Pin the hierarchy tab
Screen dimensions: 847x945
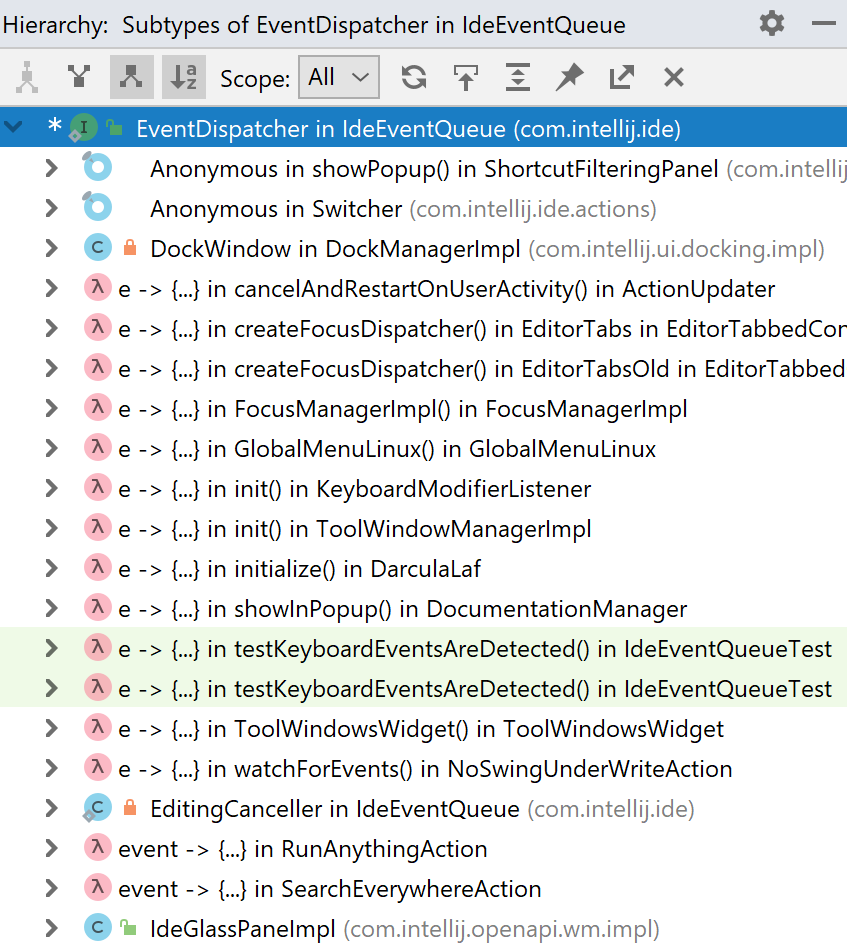(570, 77)
